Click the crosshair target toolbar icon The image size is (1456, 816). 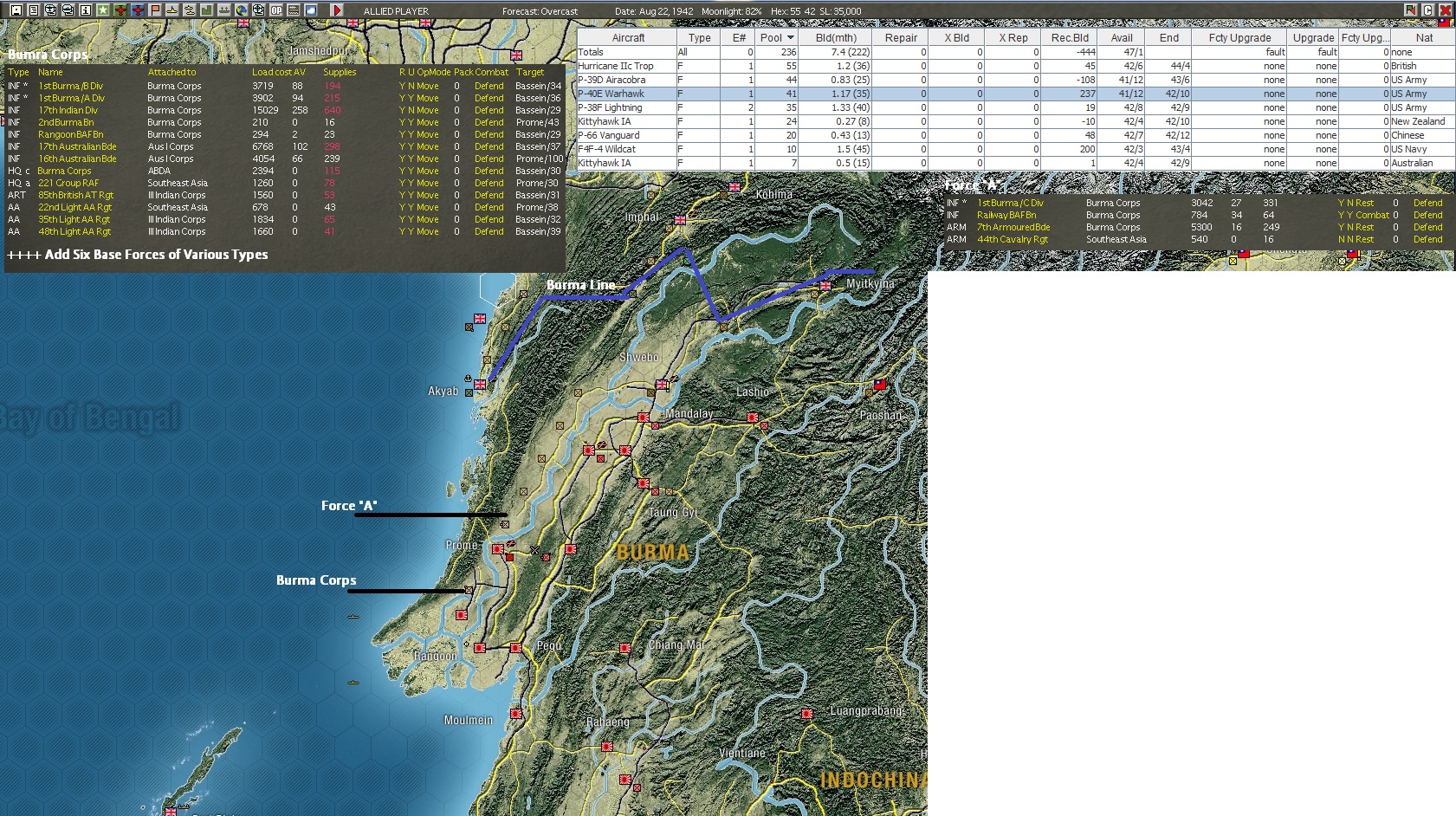pyautogui.click(x=258, y=10)
